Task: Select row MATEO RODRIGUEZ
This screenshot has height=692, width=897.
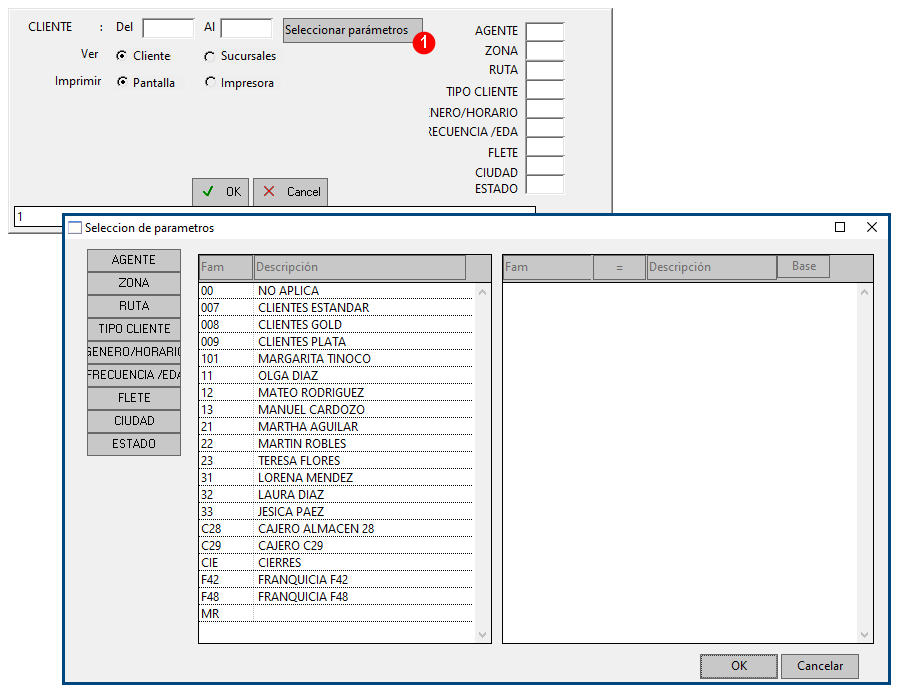Action: pos(336,393)
